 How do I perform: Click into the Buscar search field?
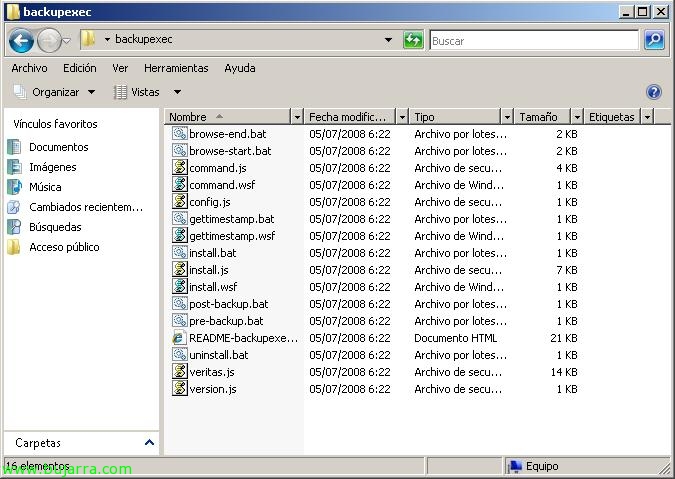pyautogui.click(x=534, y=40)
